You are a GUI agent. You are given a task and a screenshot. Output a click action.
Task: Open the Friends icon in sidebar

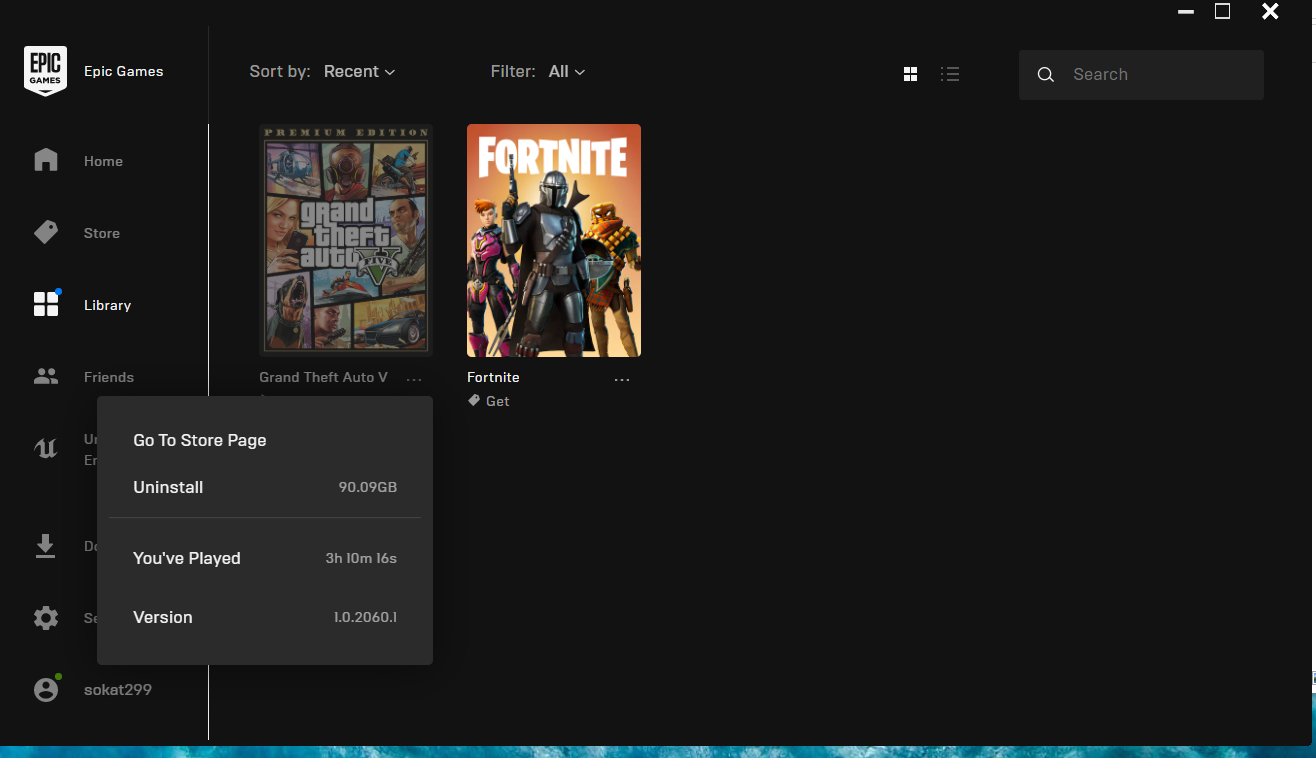pos(46,377)
